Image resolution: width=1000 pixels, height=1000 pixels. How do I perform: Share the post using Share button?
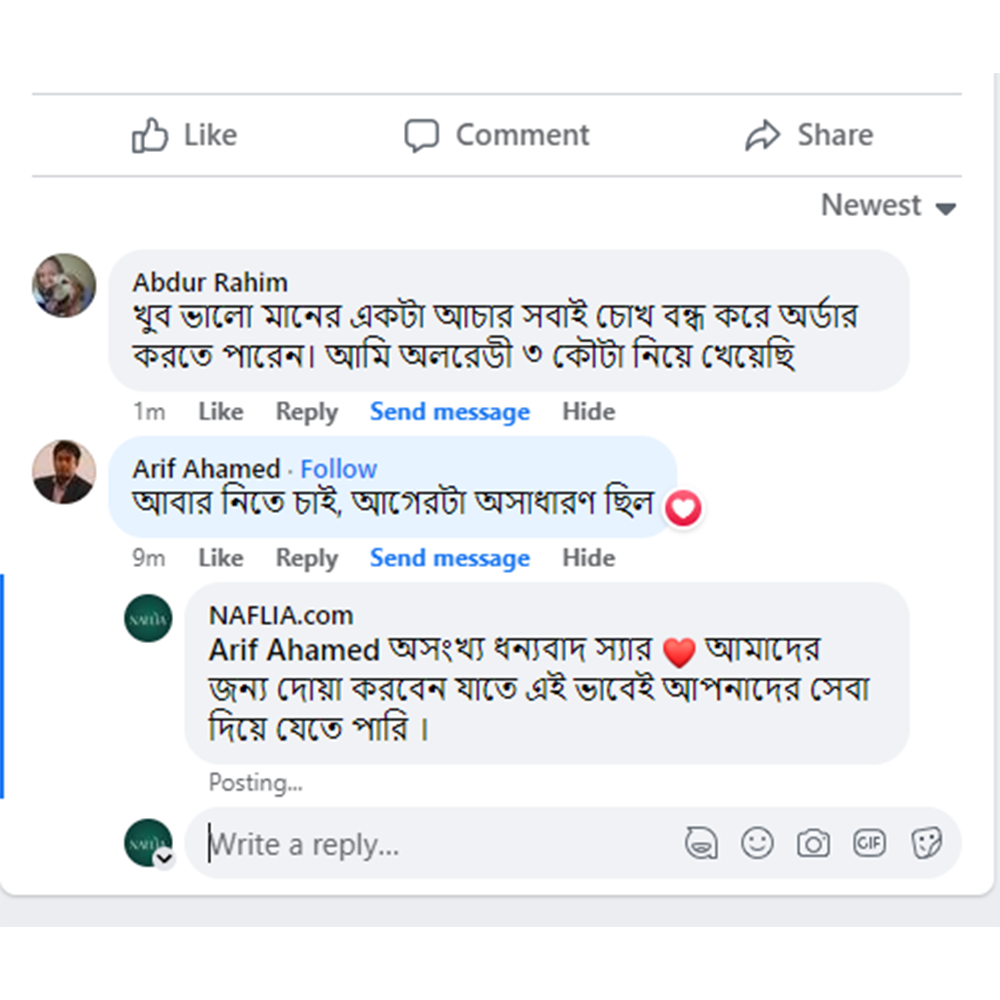pos(809,135)
